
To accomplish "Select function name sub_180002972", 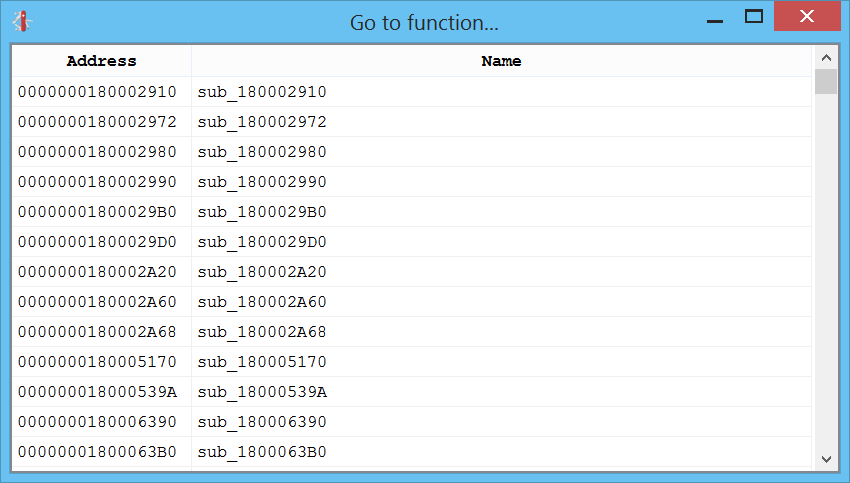I will click(x=262, y=121).
